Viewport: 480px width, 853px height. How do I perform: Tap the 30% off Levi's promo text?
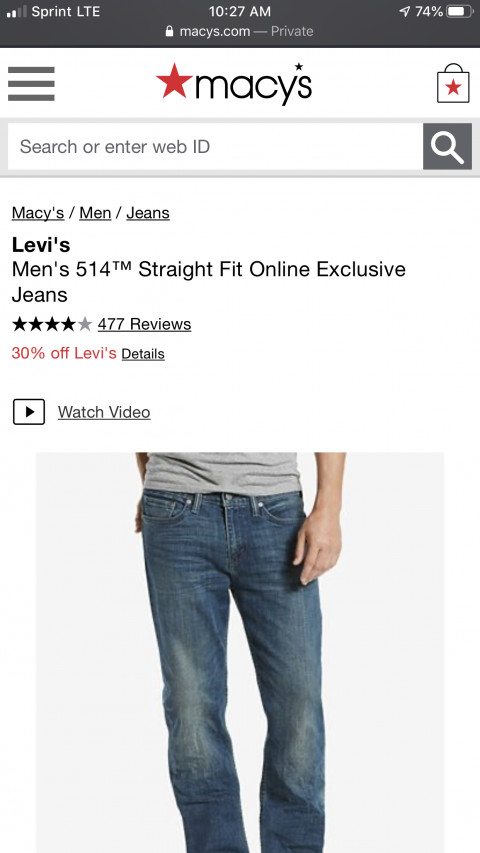pos(64,353)
